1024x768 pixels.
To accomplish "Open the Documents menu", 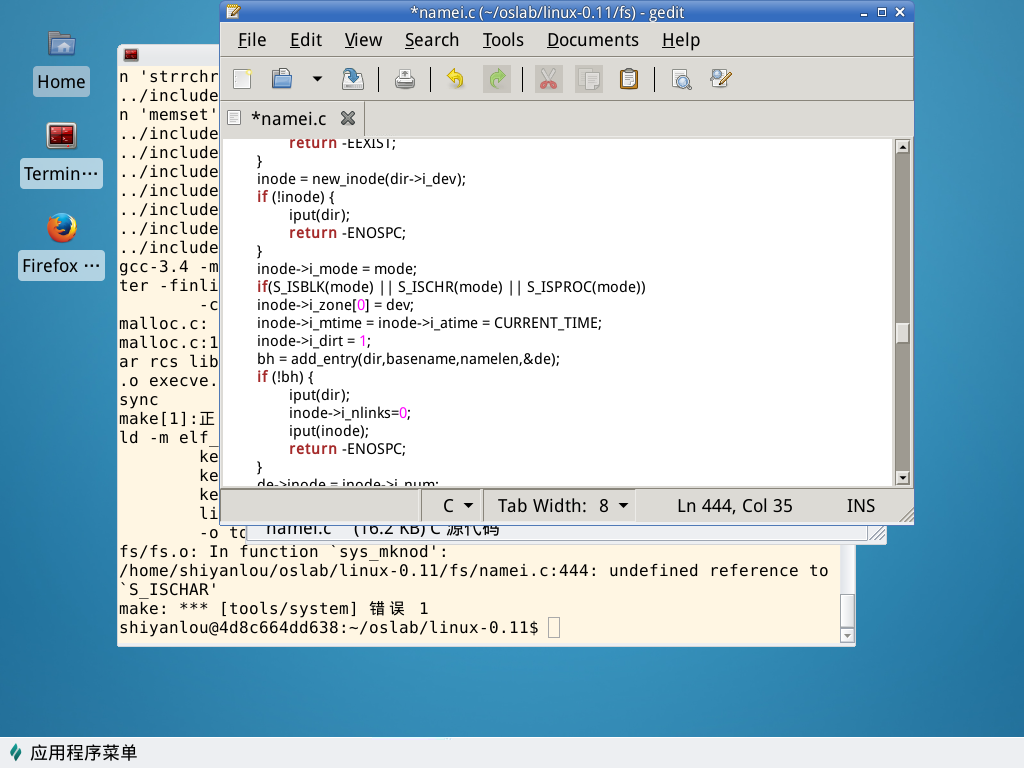I will (592, 40).
